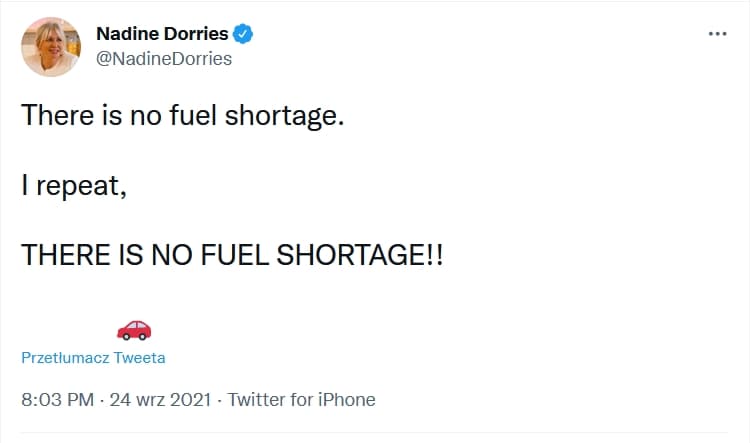
Task: Click "SHORTAGE!!" with exclamation marks
Action: (x=360, y=255)
